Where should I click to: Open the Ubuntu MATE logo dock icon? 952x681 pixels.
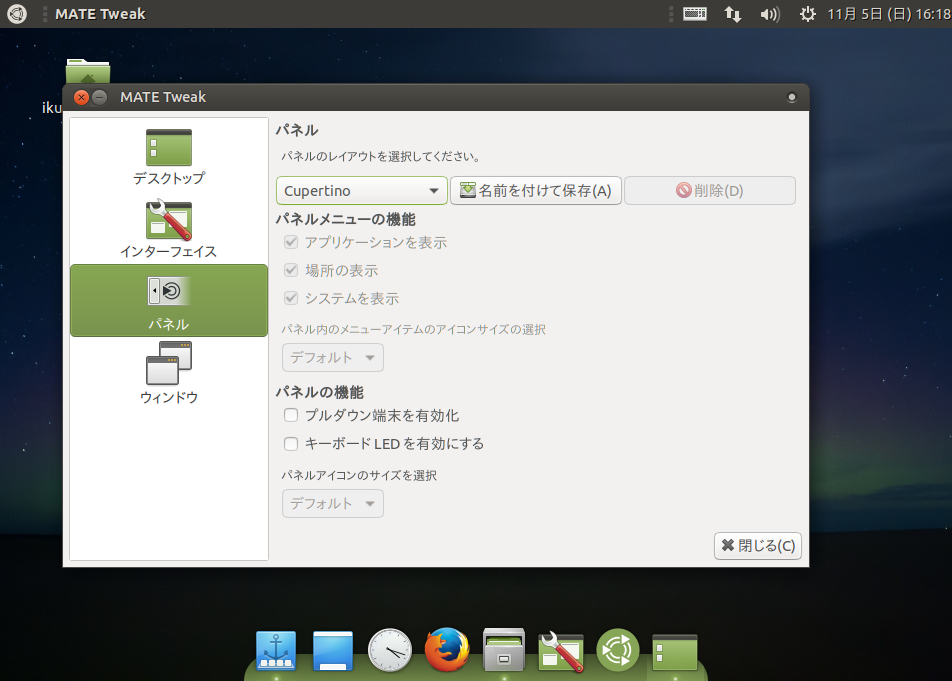(x=618, y=650)
